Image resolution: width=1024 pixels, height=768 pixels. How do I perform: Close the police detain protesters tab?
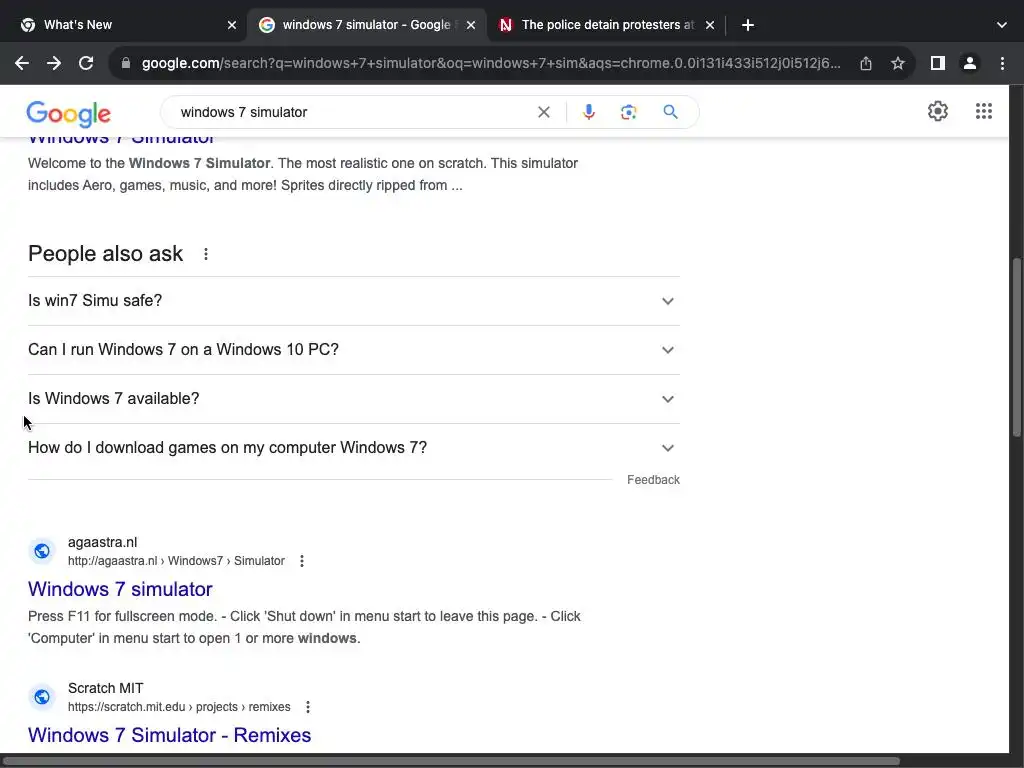click(710, 25)
